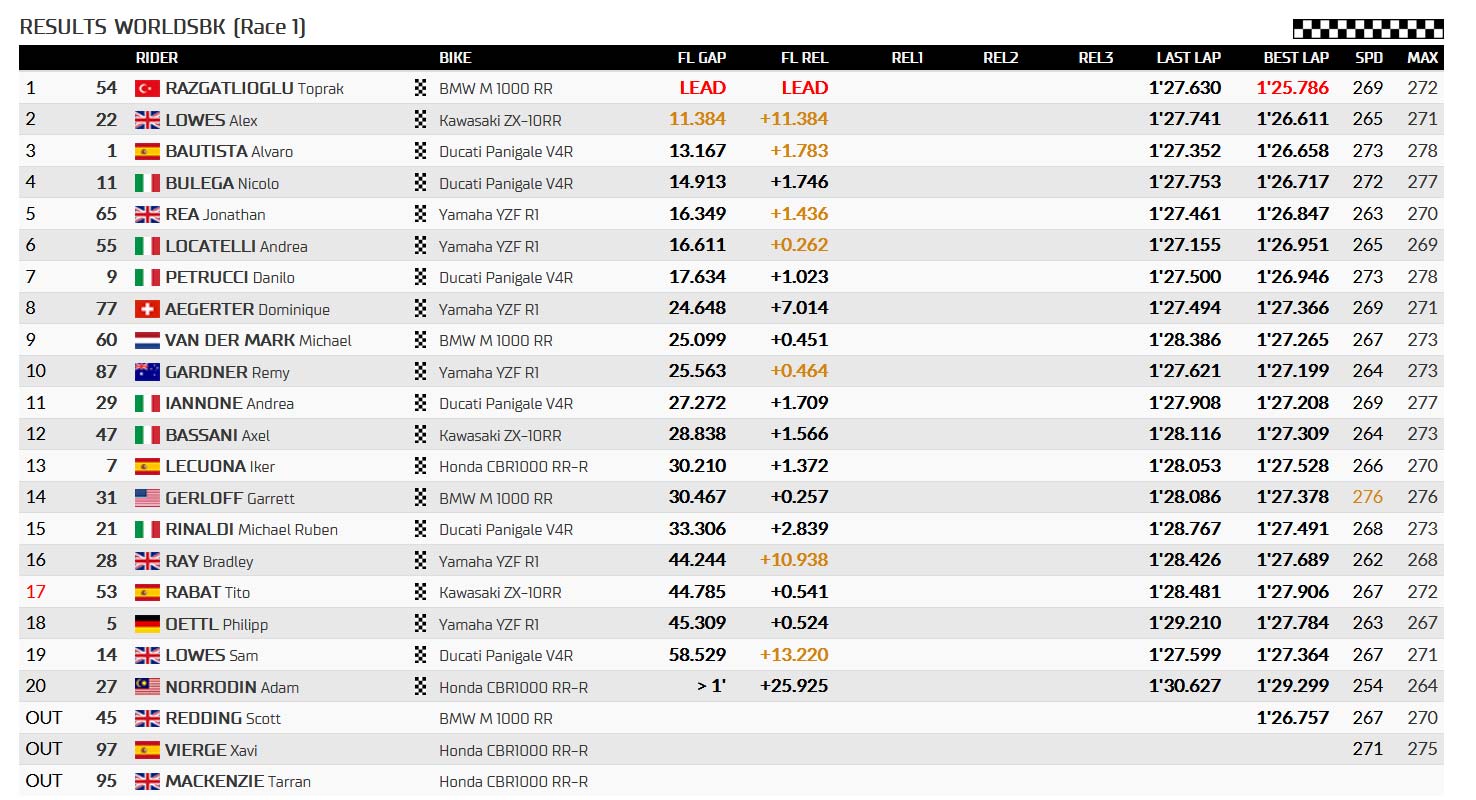Select rider IANNONE Andrea
The height and width of the screenshot is (800, 1476).
point(229,403)
